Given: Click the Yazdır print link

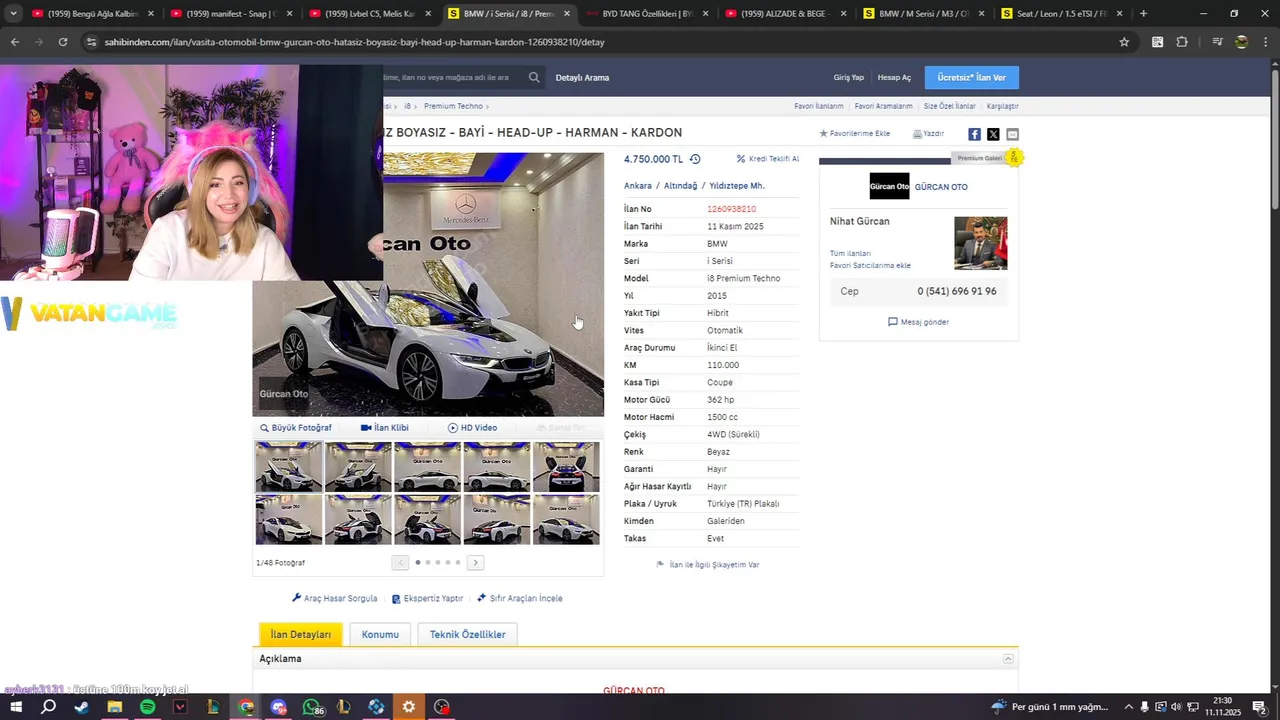Looking at the screenshot, I should 928,133.
